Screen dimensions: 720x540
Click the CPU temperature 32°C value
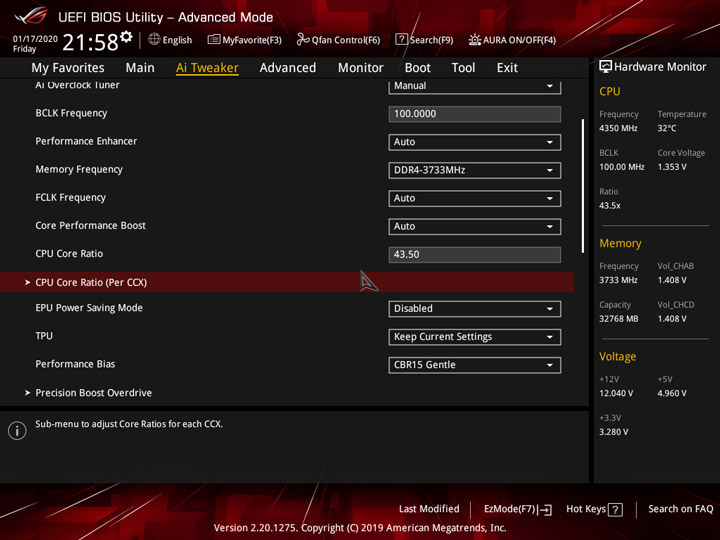[x=666, y=128]
